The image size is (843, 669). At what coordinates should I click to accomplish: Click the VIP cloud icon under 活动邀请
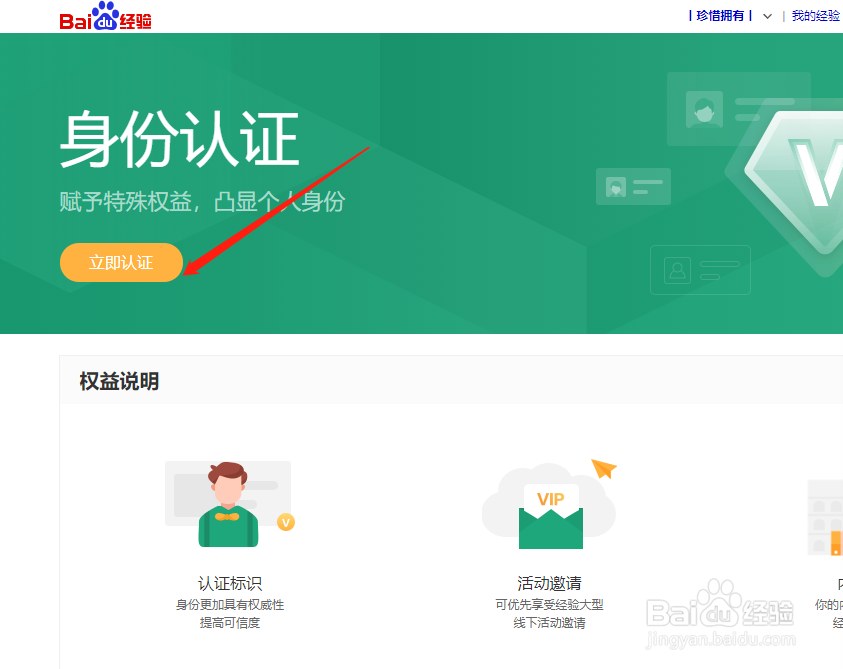549,510
